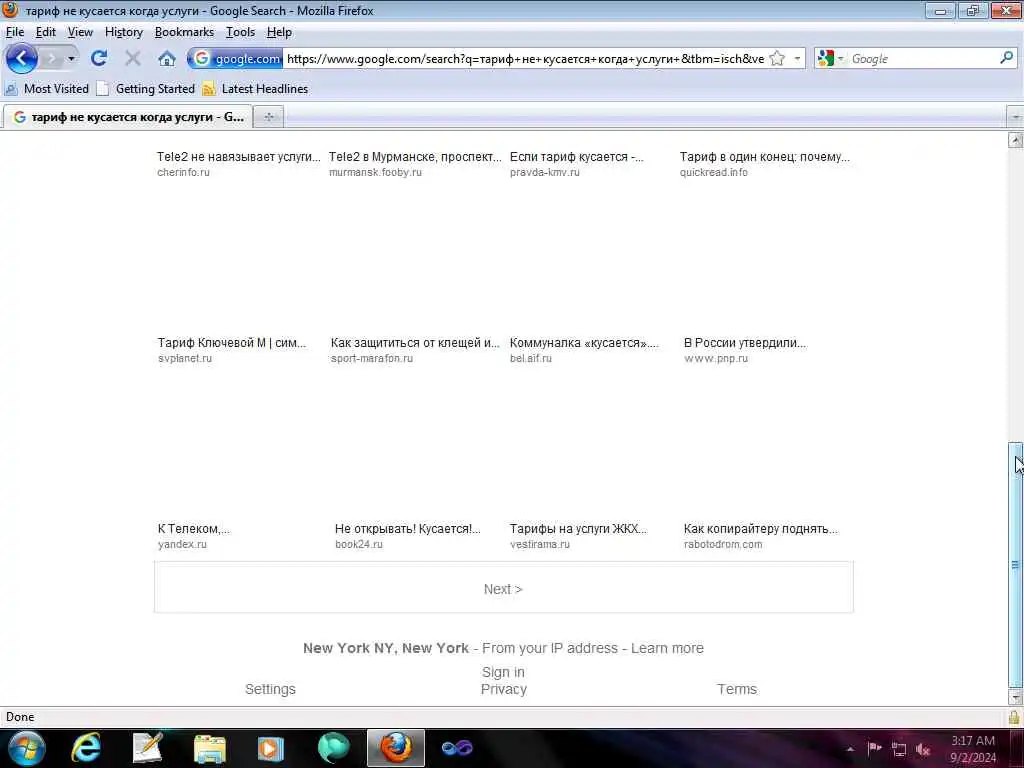This screenshot has height=768, width=1024.
Task: Show hidden system tray icons arrow
Action: coord(850,749)
